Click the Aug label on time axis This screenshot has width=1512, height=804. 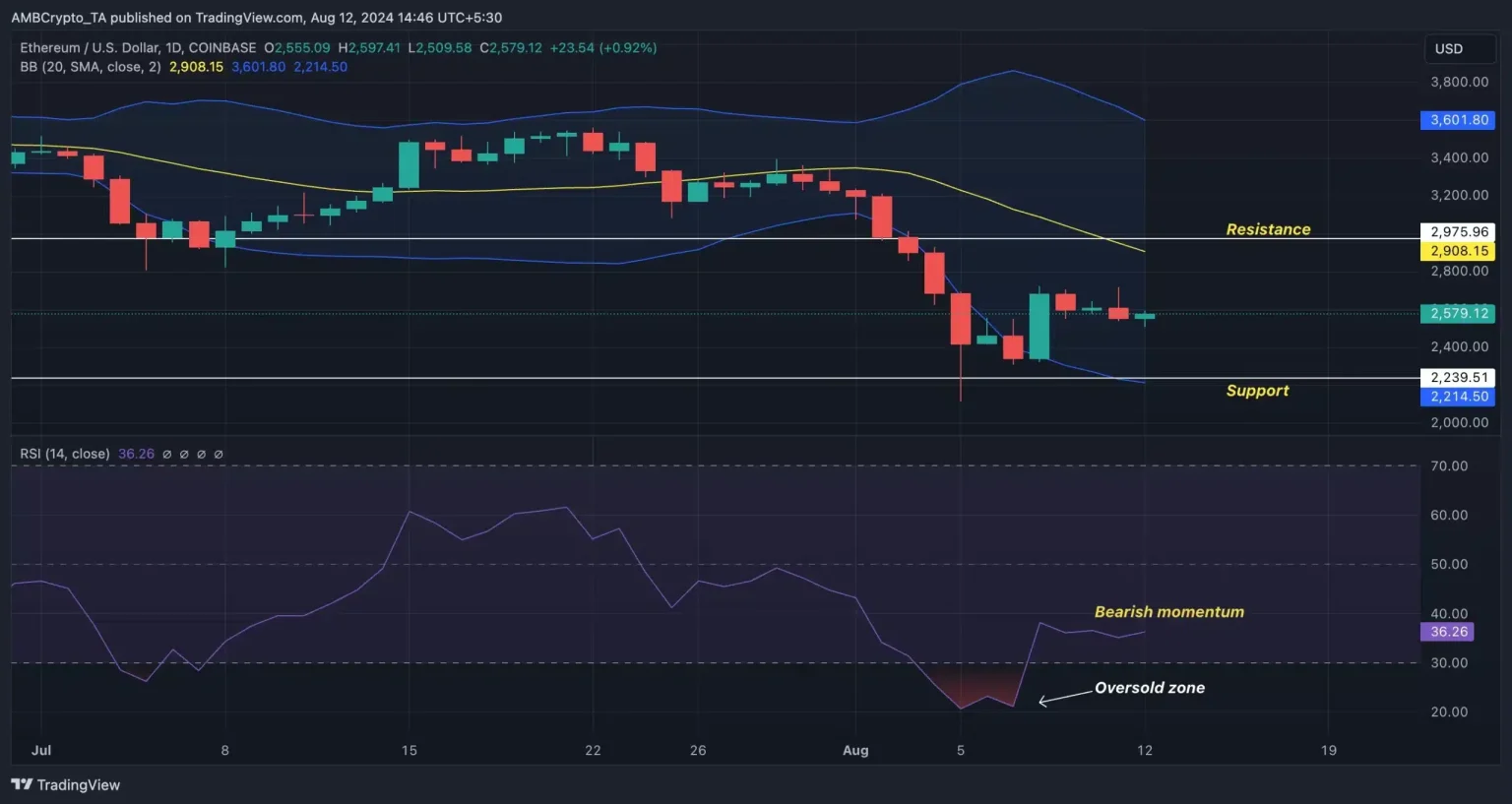point(855,750)
